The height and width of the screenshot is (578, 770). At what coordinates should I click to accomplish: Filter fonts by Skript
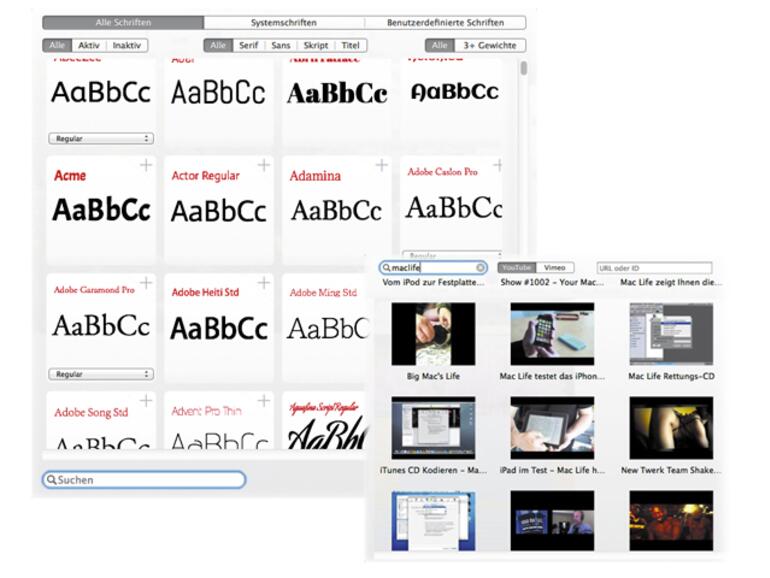pos(316,45)
